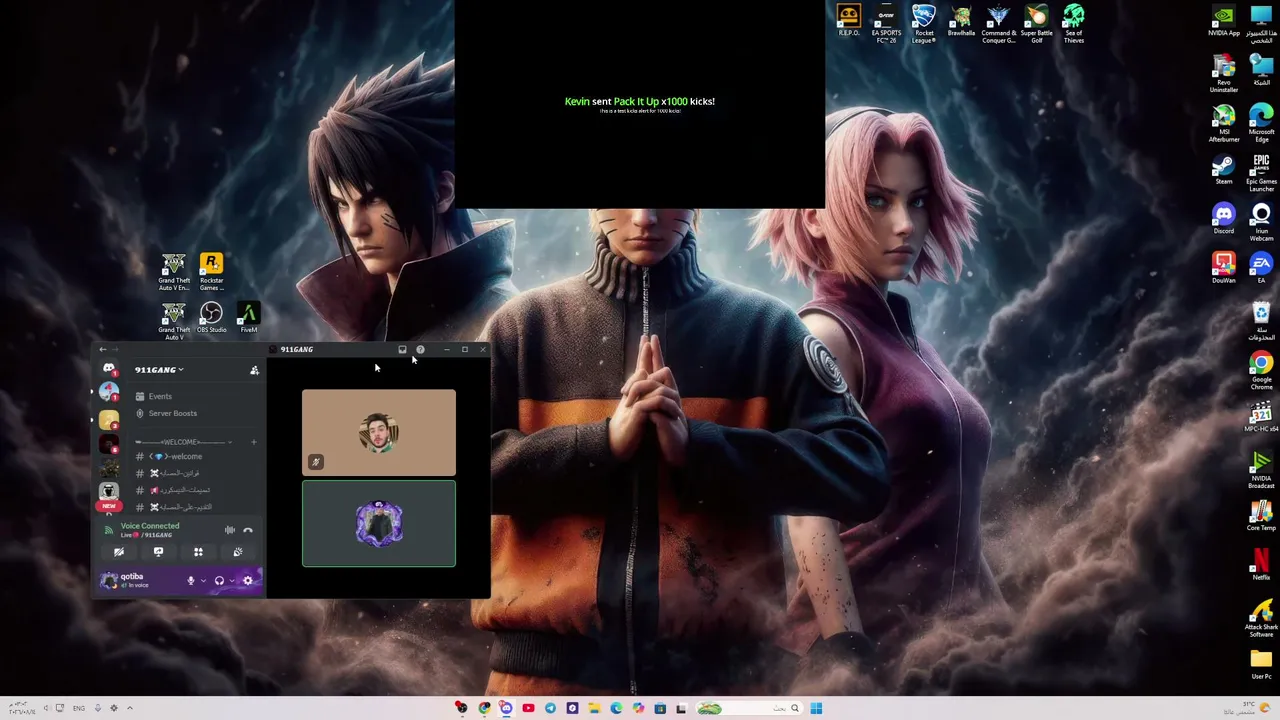Open microphone input options chevron
This screenshot has height=720, width=1280.
click(x=203, y=580)
